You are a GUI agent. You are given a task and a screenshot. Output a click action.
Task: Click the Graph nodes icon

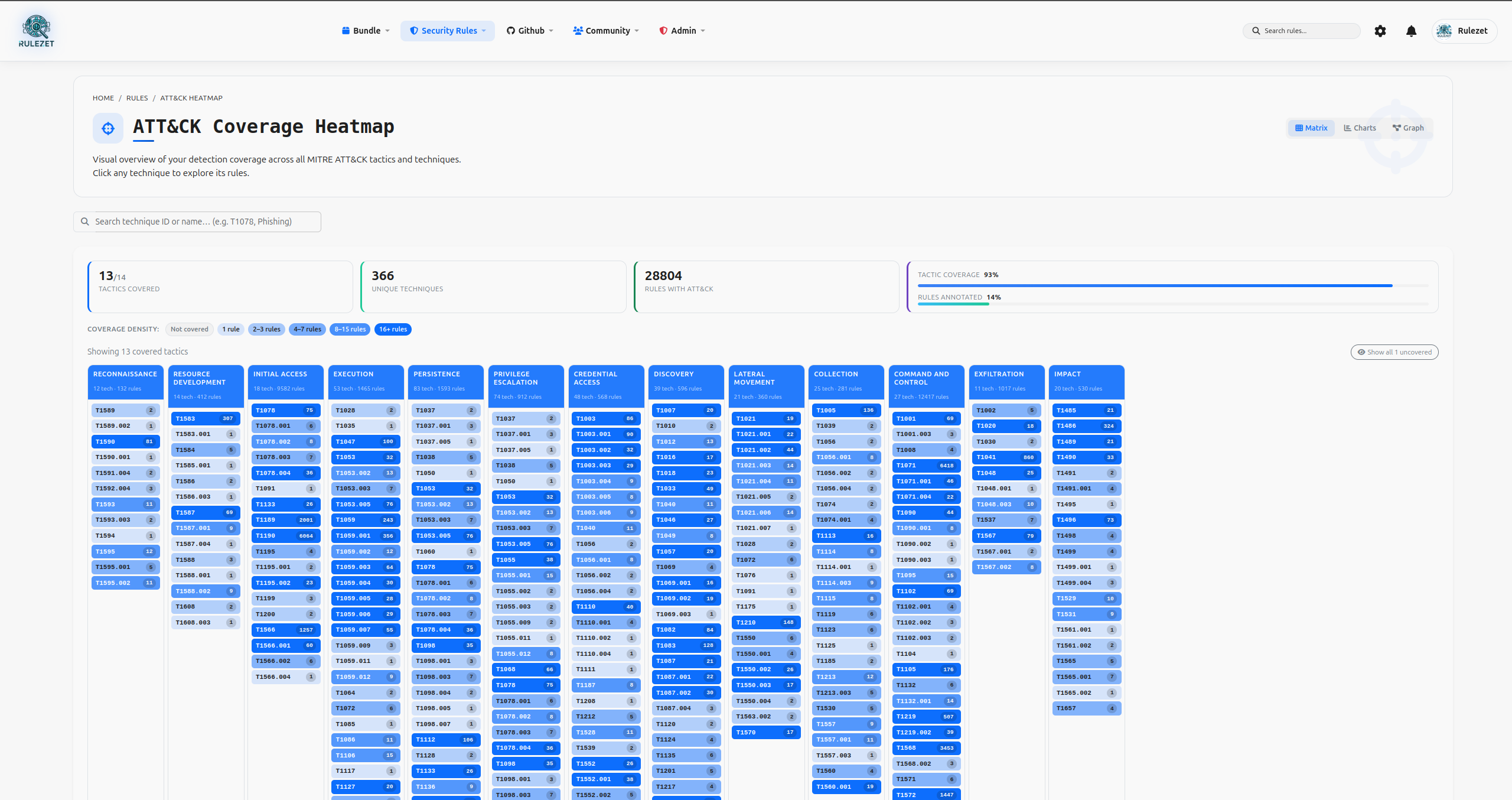pyautogui.click(x=1396, y=128)
